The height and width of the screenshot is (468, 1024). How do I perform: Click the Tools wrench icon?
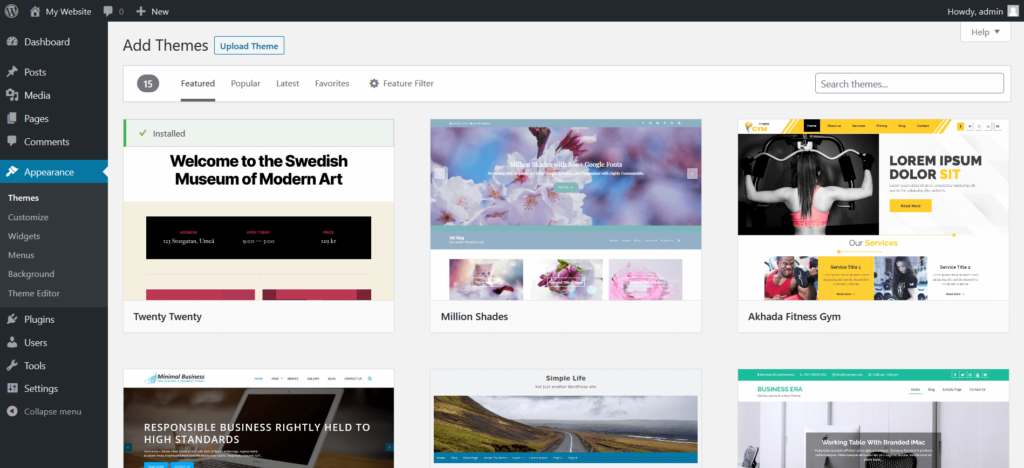(12, 366)
